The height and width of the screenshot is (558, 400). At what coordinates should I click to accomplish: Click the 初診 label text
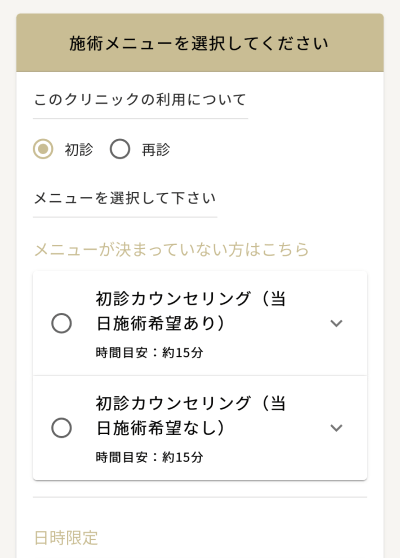coord(79,149)
